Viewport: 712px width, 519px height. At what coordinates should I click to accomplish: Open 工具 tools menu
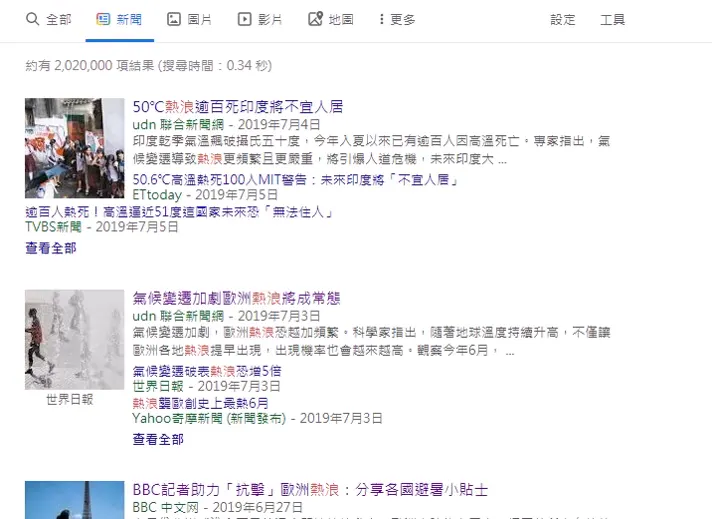(613, 20)
